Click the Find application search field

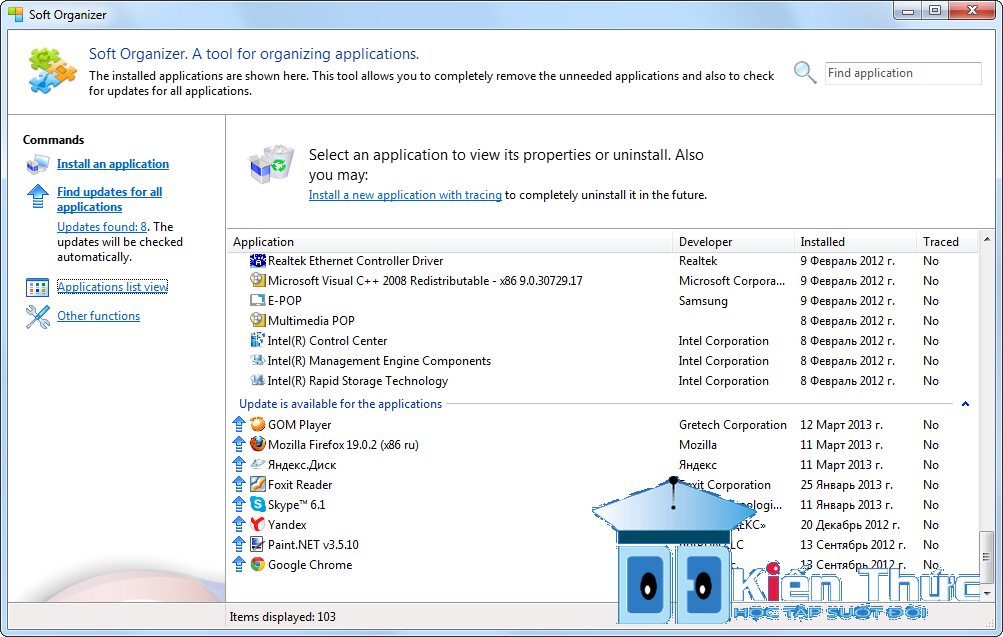(x=903, y=73)
